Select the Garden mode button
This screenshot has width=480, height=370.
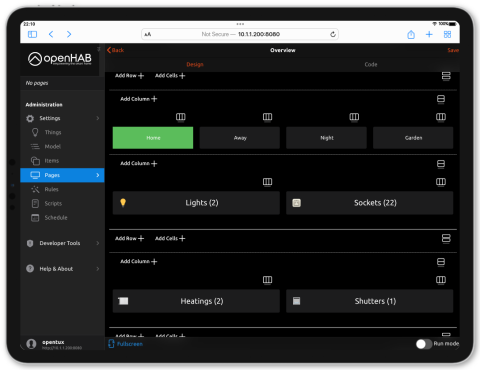pyautogui.click(x=413, y=138)
